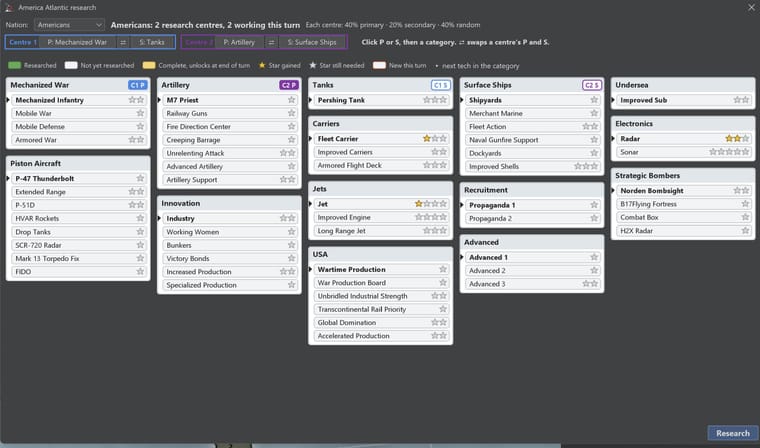Click the gold star on Fleet Carrier row
Viewport: 760px width, 448px height.
427,139
